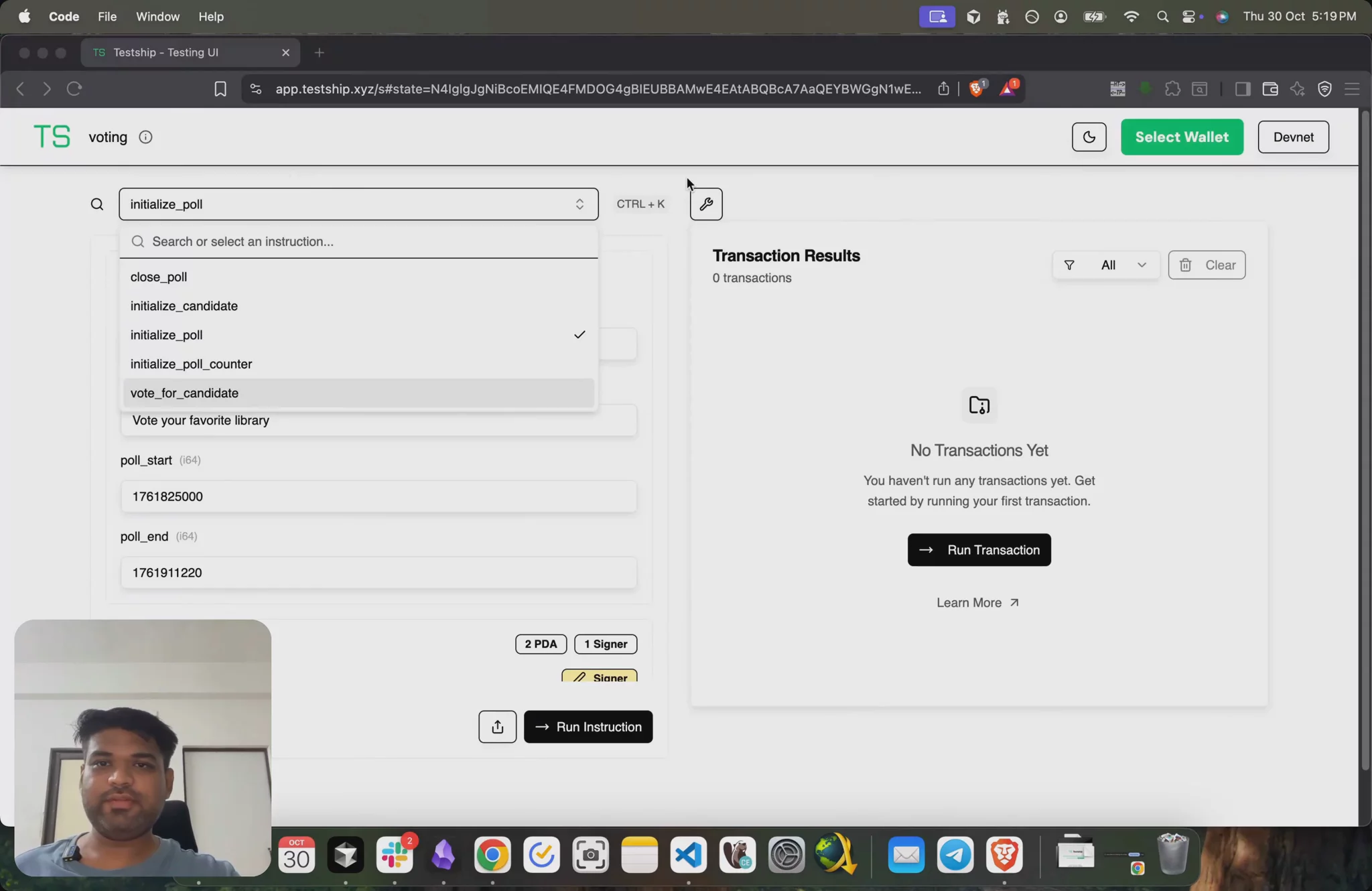The image size is (1372, 891).
Task: Click the Learn More link
Action: pos(977,602)
